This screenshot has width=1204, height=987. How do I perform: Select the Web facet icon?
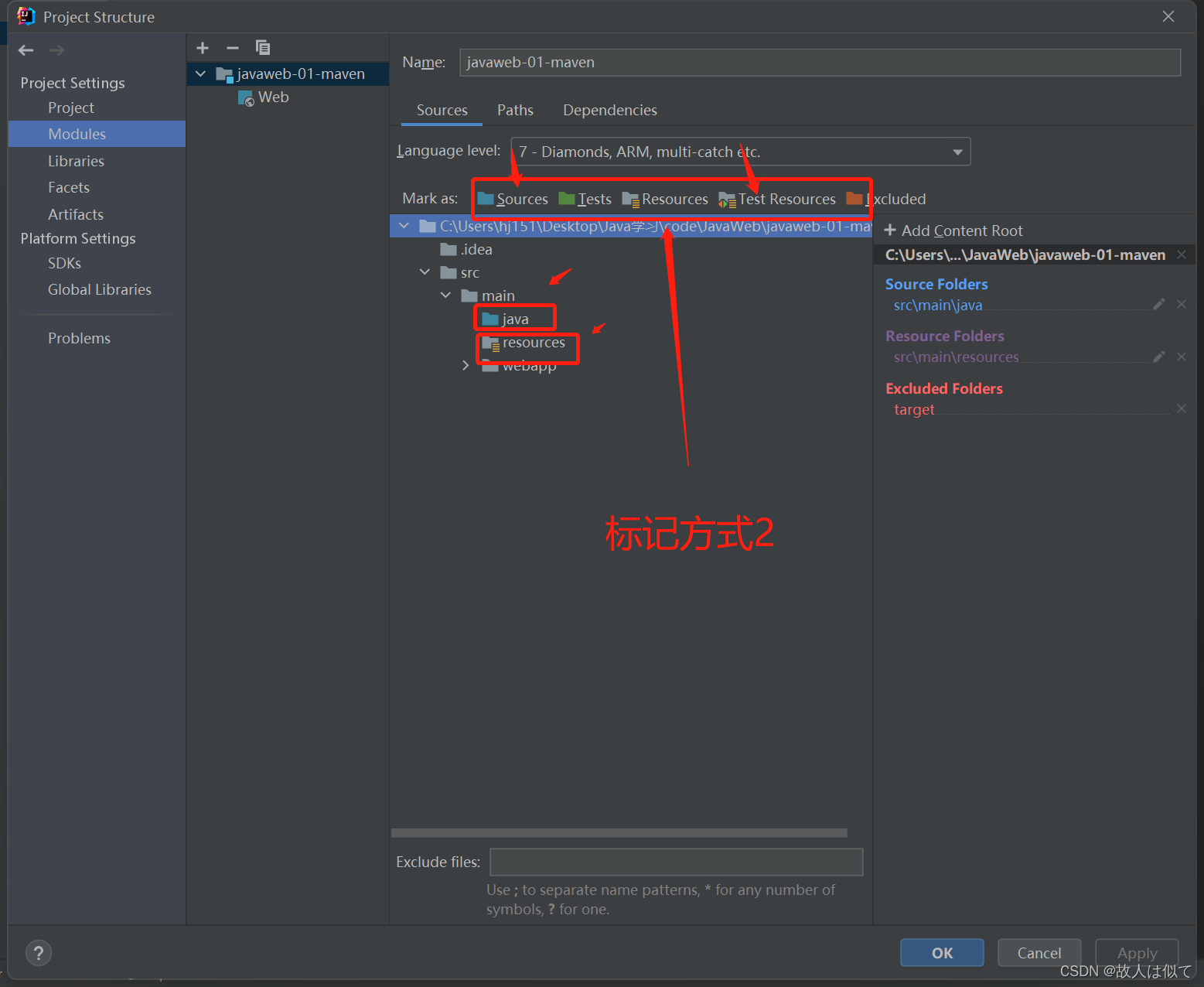[x=246, y=98]
